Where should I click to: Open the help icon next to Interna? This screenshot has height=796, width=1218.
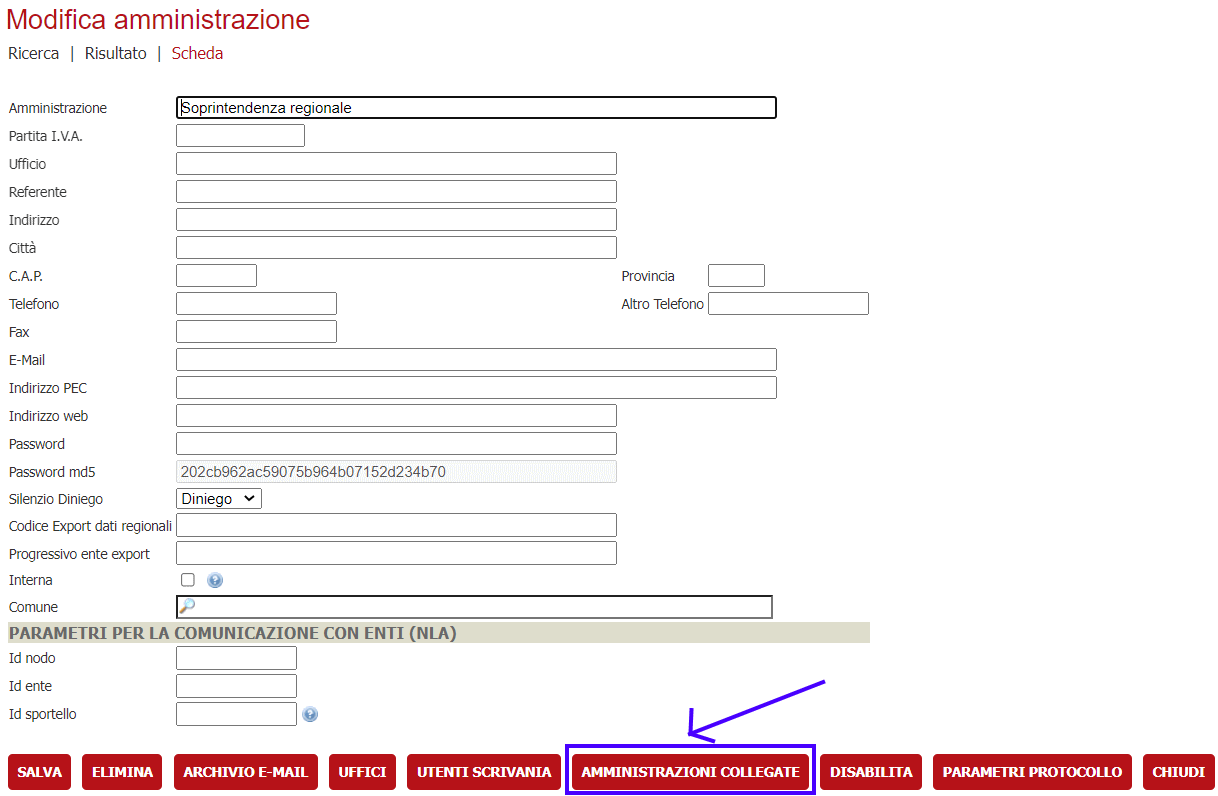tap(214, 579)
